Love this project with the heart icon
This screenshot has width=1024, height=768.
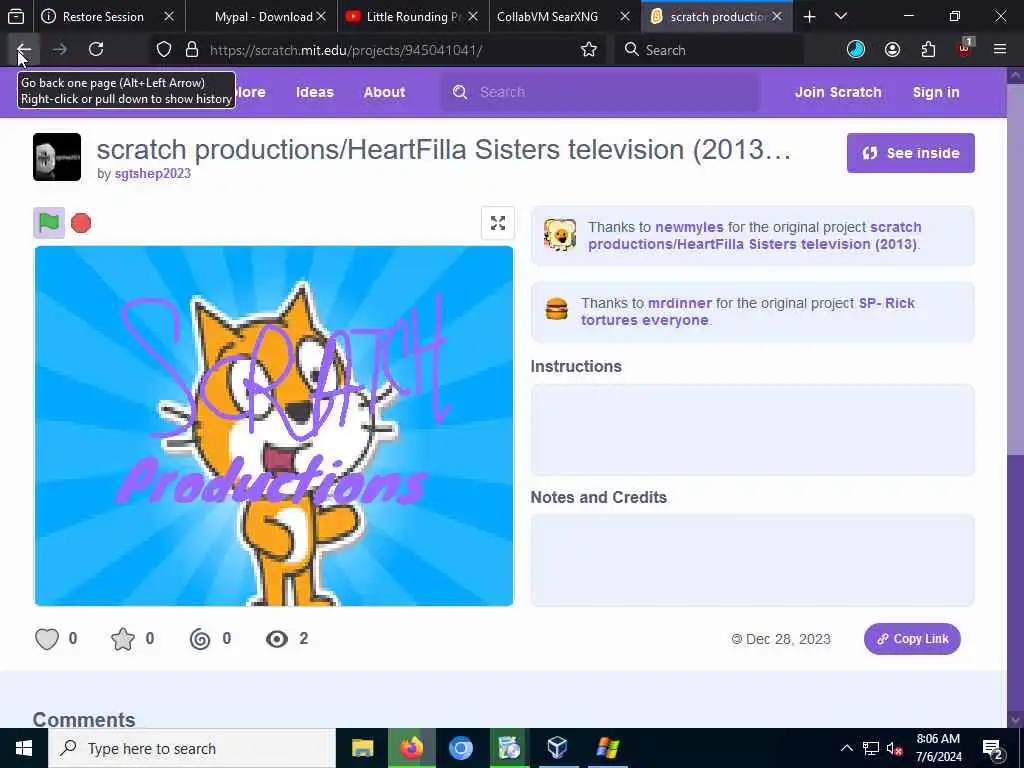[x=47, y=639]
